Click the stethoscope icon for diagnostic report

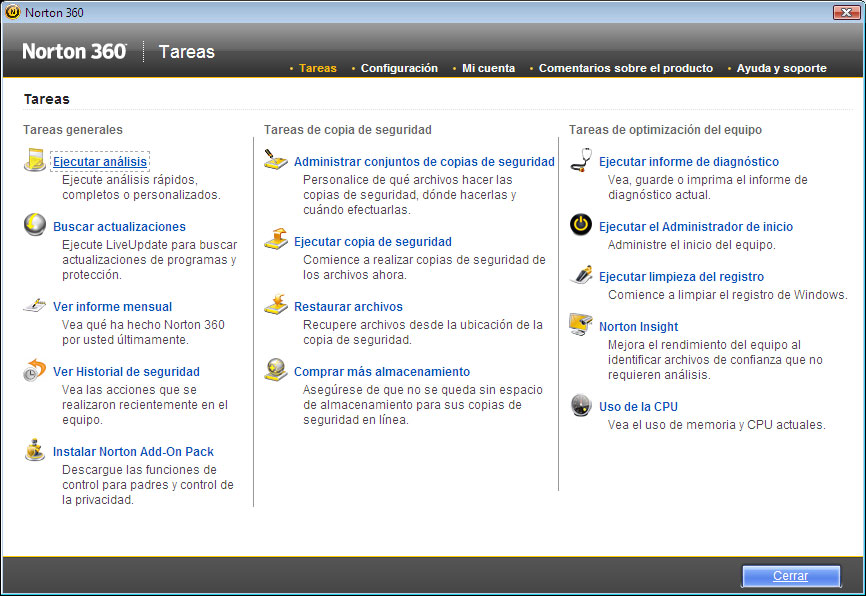[581, 160]
